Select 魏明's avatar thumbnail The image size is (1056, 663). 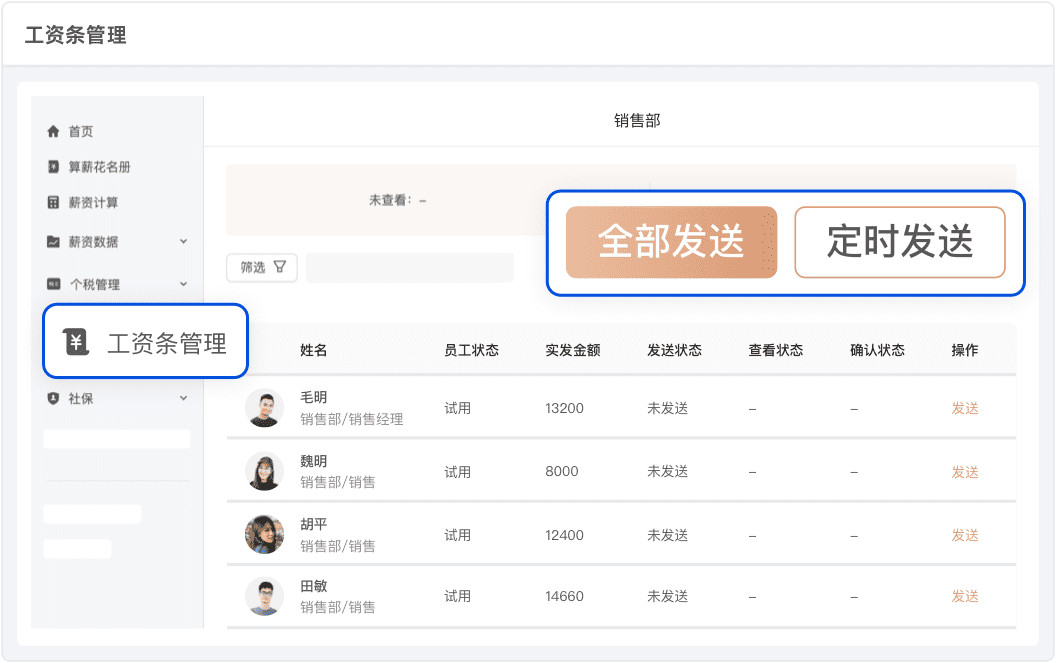(x=264, y=471)
